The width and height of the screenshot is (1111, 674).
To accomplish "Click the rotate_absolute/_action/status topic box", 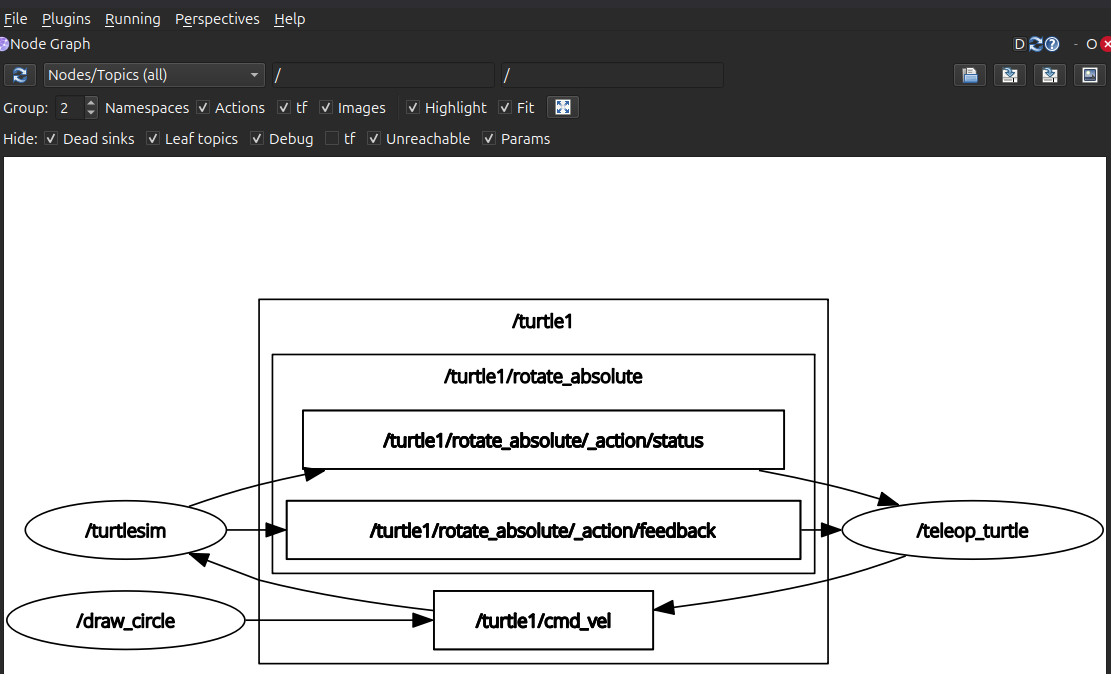I will (x=543, y=440).
